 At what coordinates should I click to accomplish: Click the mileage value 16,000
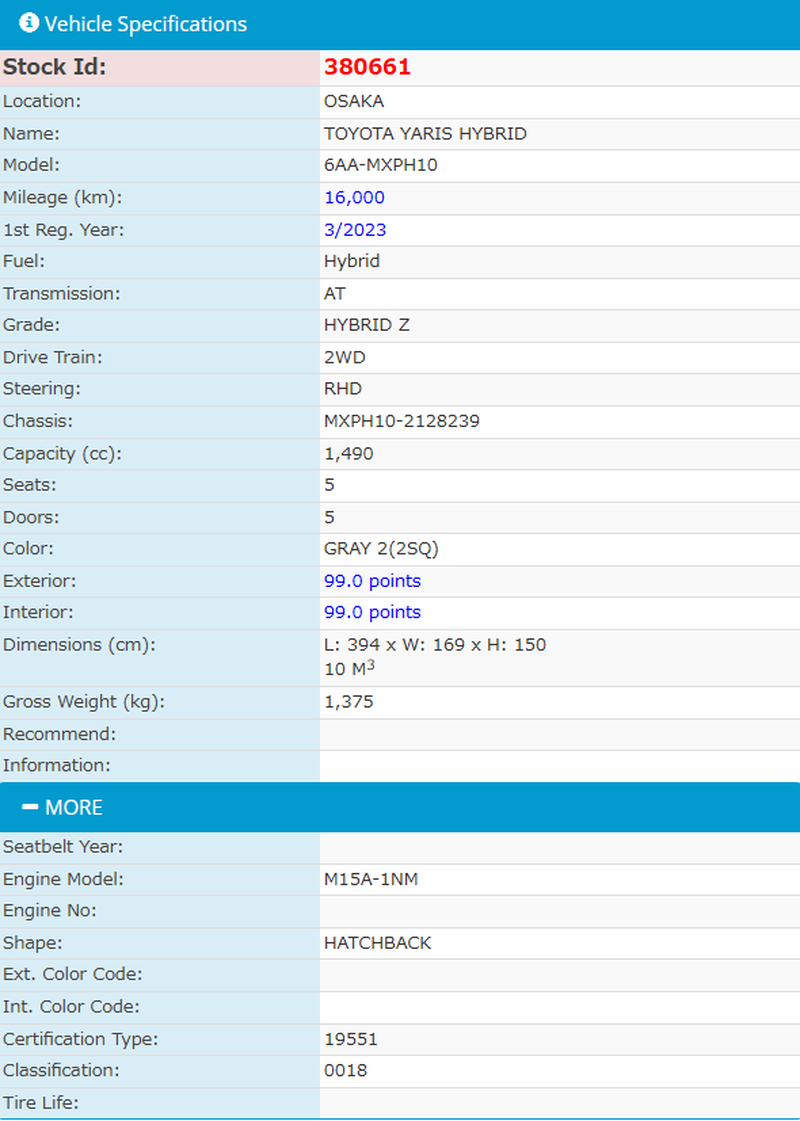click(355, 197)
